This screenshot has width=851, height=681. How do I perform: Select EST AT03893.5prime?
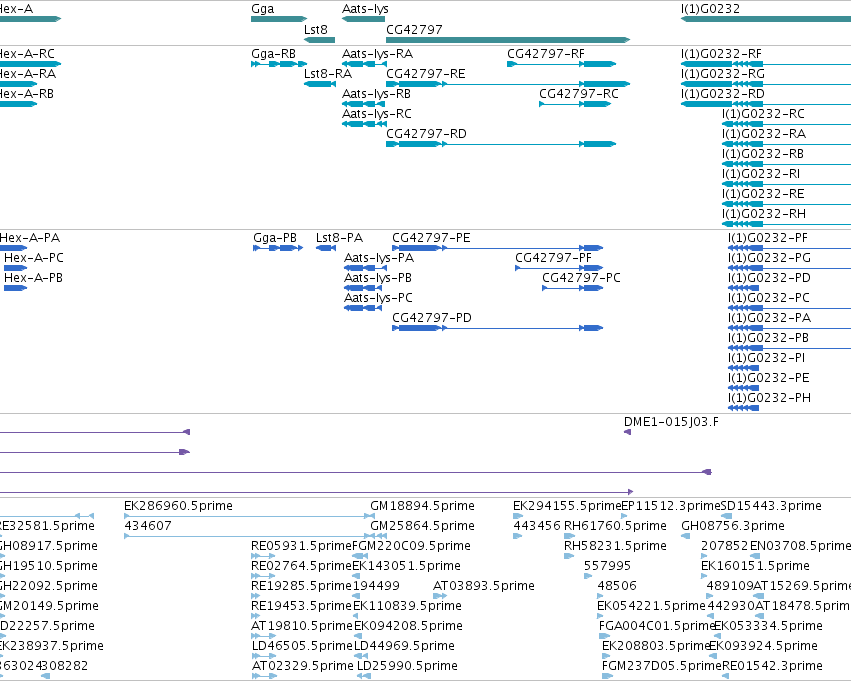tap(440, 596)
